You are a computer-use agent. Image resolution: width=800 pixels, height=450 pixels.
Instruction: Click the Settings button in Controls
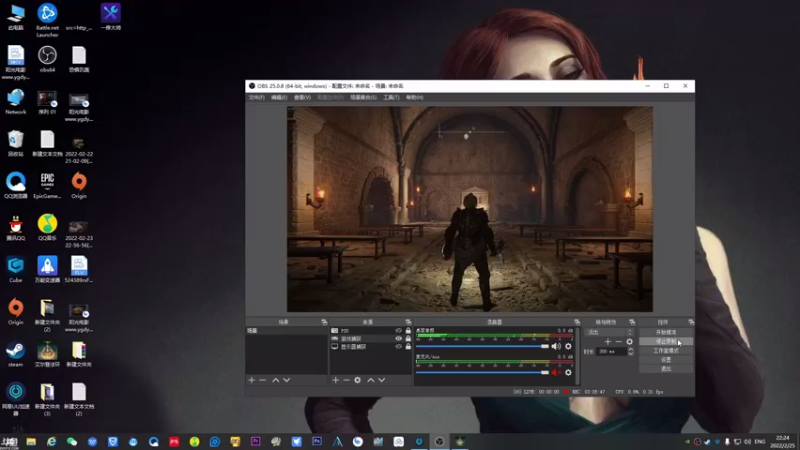click(x=666, y=360)
